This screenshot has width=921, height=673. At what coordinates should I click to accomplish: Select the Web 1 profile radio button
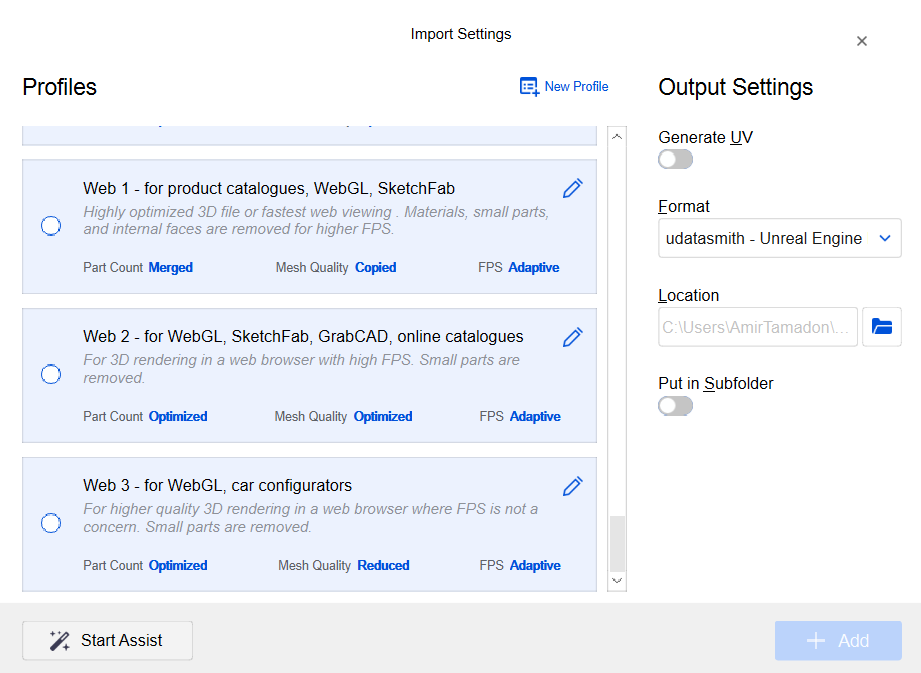(x=51, y=226)
